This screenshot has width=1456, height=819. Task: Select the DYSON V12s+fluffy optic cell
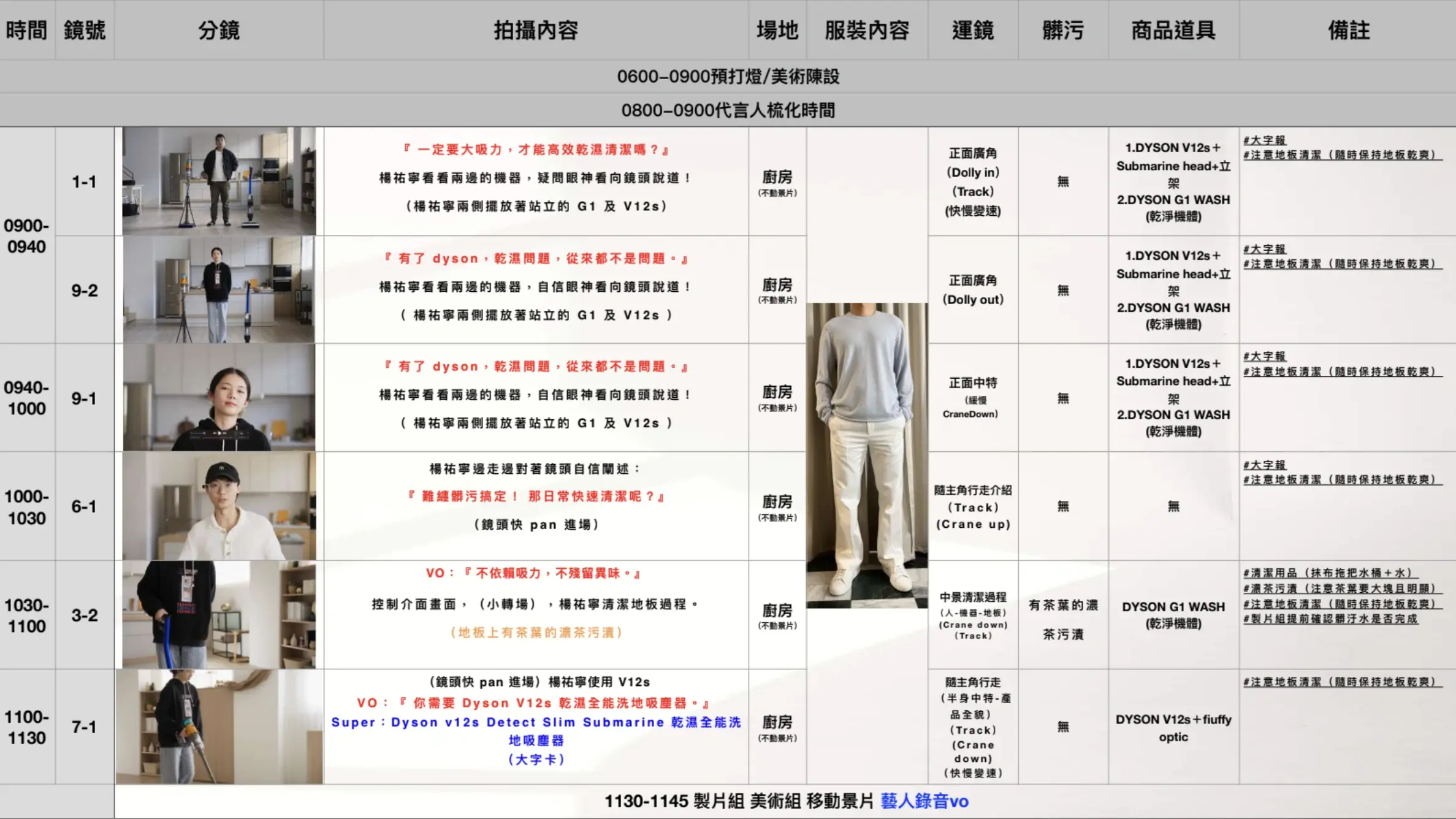1173,728
